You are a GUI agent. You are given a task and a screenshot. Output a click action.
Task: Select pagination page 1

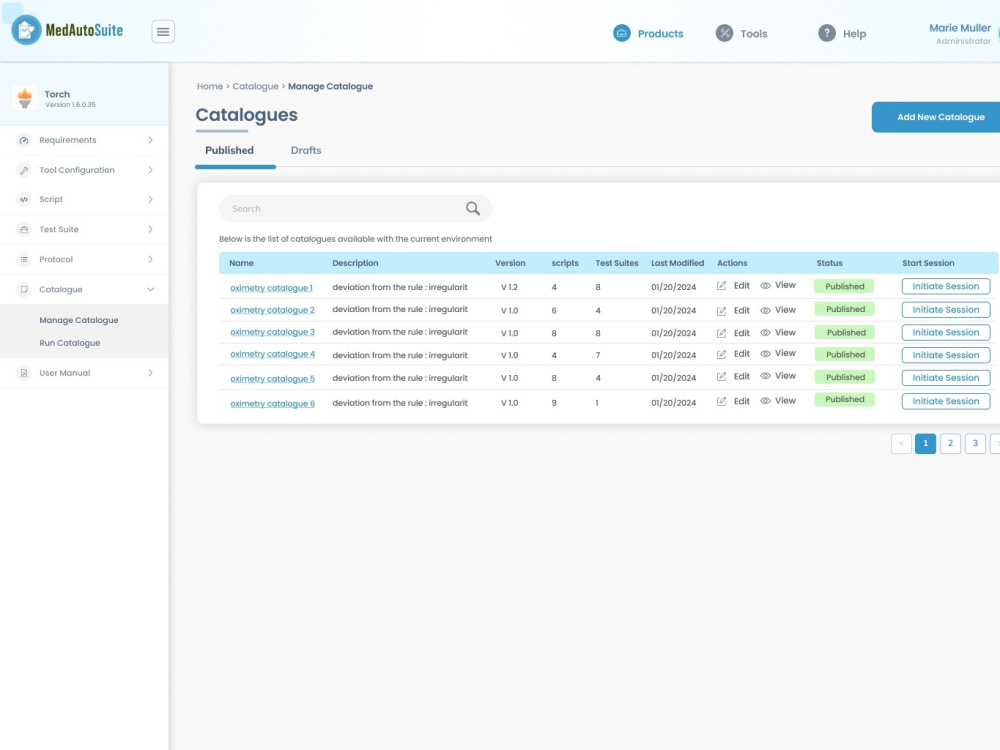pos(925,443)
